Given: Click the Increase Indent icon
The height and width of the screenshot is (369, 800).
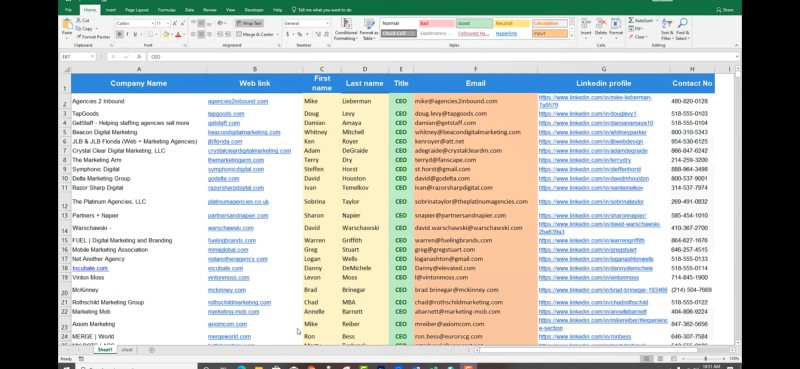Looking at the screenshot, I should point(228,34).
